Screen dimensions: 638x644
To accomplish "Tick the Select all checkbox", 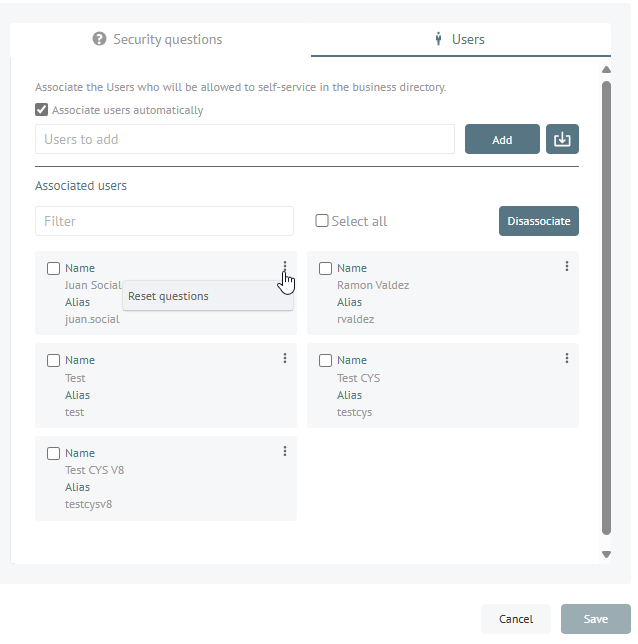I will point(322,221).
